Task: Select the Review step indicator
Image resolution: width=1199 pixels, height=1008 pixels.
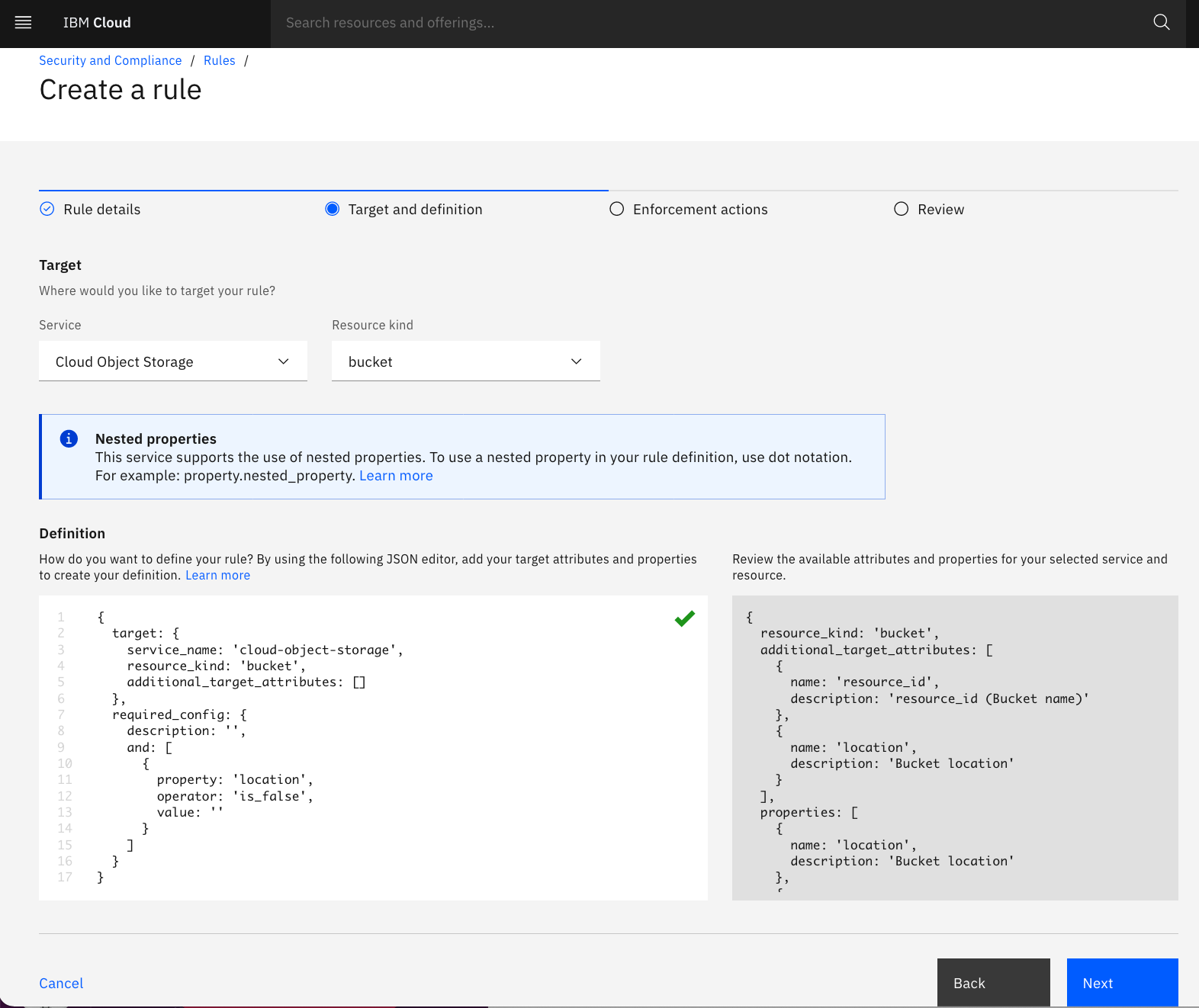Action: coord(902,209)
